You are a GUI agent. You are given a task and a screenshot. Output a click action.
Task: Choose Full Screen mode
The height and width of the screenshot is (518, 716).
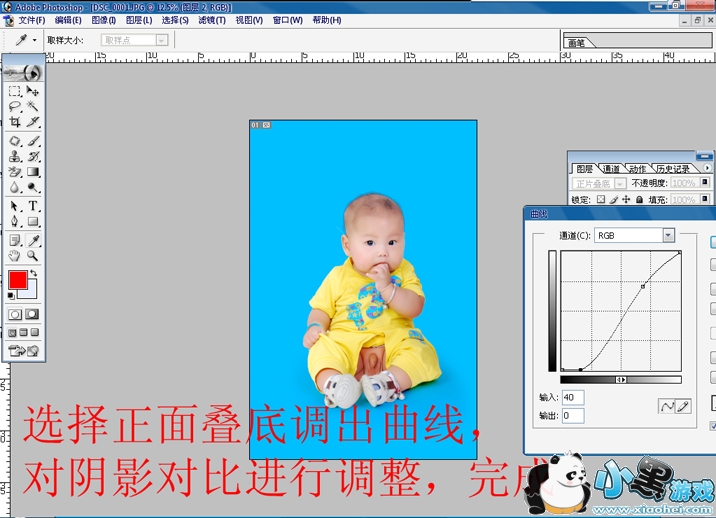(x=35, y=333)
